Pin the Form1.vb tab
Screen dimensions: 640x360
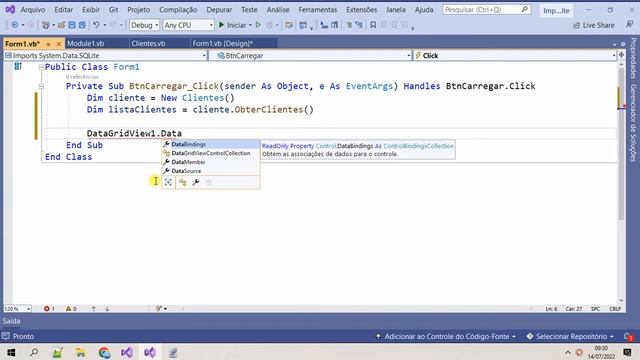(x=49, y=44)
